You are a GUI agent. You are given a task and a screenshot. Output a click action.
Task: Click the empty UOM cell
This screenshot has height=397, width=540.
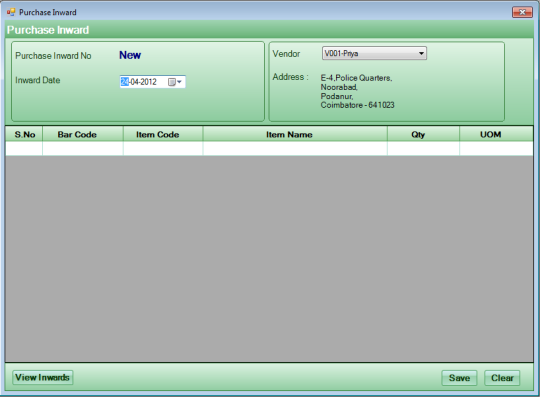point(496,148)
